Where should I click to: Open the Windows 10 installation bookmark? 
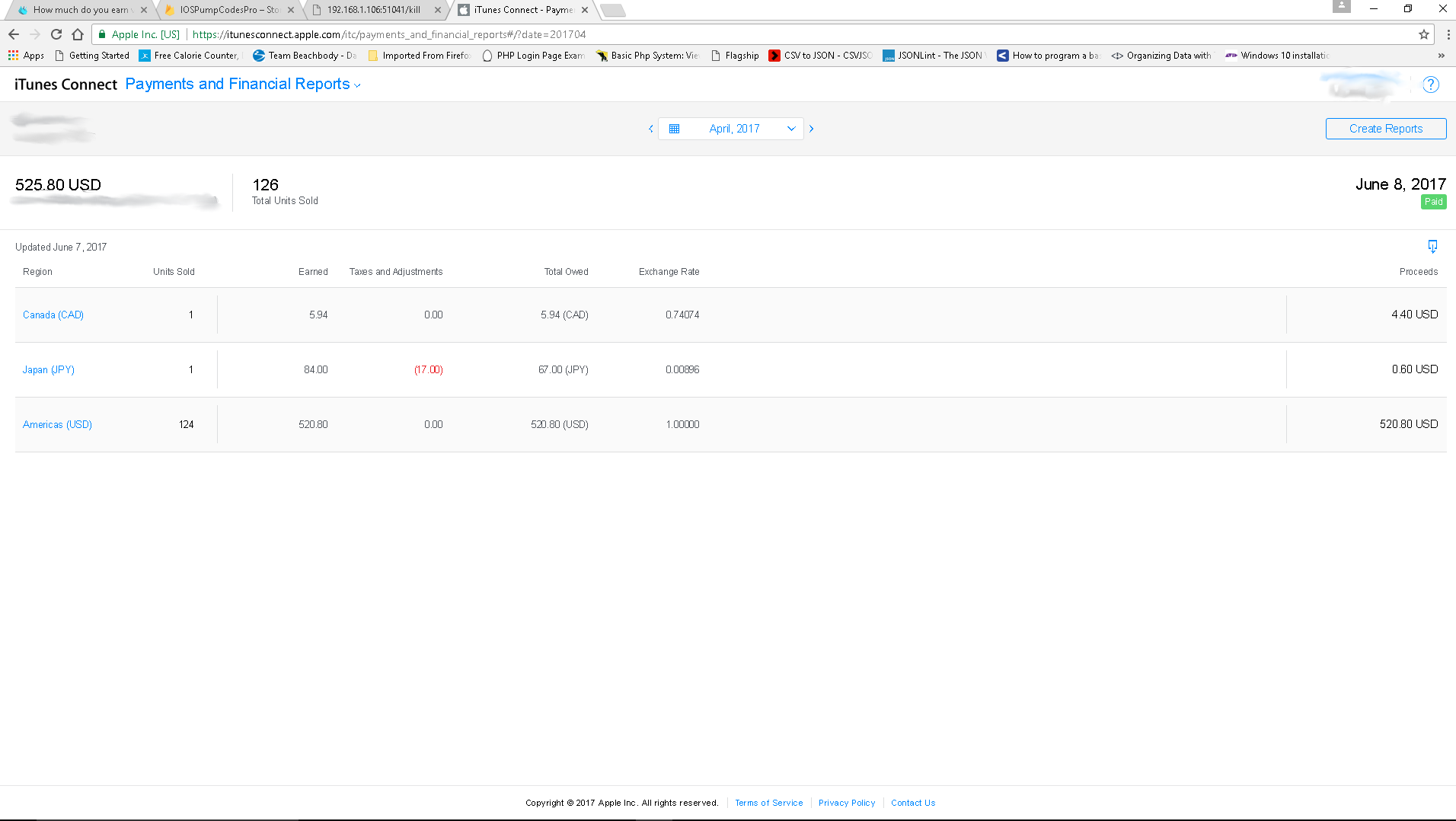pos(1277,56)
